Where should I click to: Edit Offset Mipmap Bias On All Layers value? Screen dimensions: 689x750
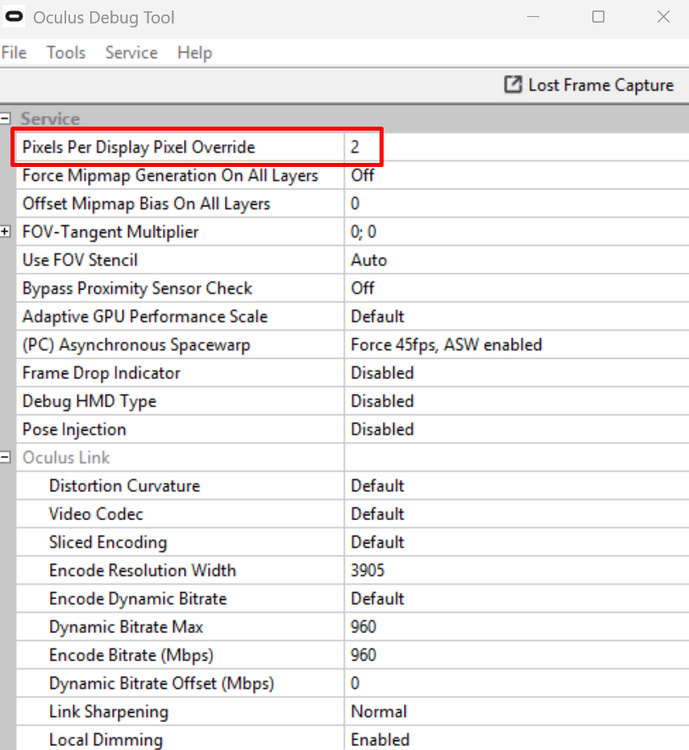(517, 203)
